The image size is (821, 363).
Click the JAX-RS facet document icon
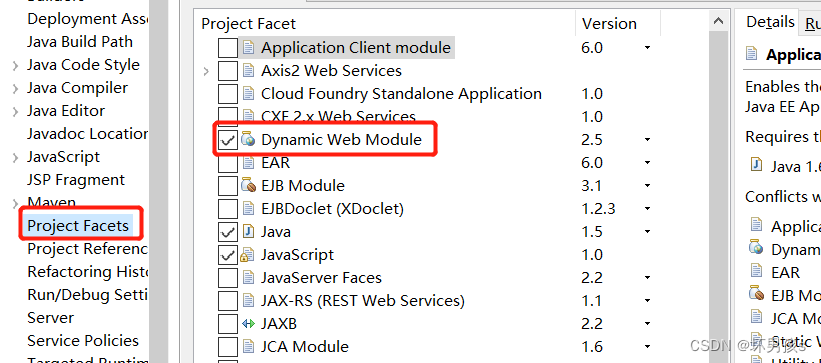coord(249,301)
